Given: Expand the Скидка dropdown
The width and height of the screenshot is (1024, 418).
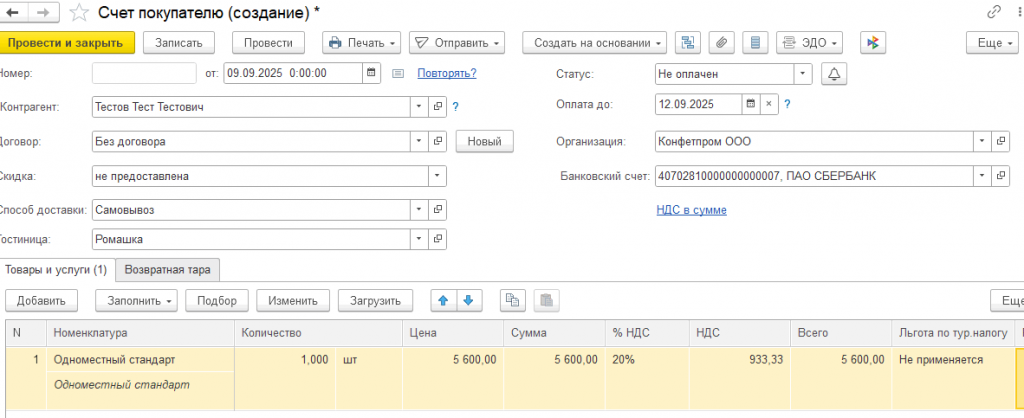Looking at the screenshot, I should tap(438, 176).
